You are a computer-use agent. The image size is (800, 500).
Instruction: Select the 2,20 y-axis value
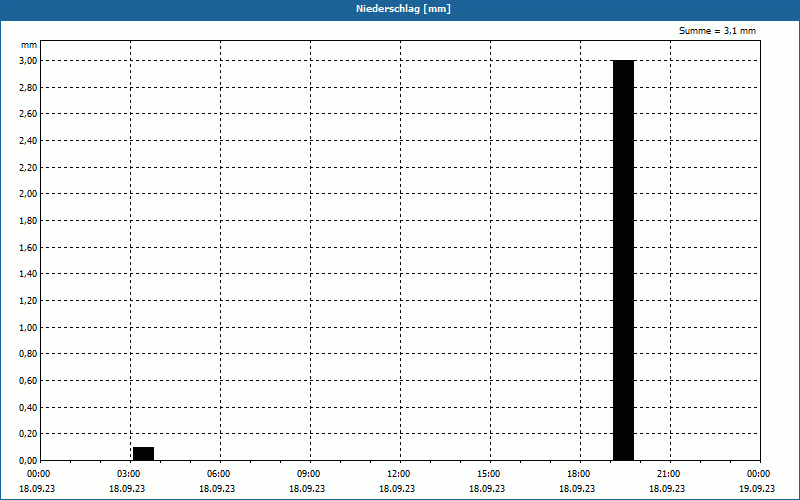pos(28,167)
